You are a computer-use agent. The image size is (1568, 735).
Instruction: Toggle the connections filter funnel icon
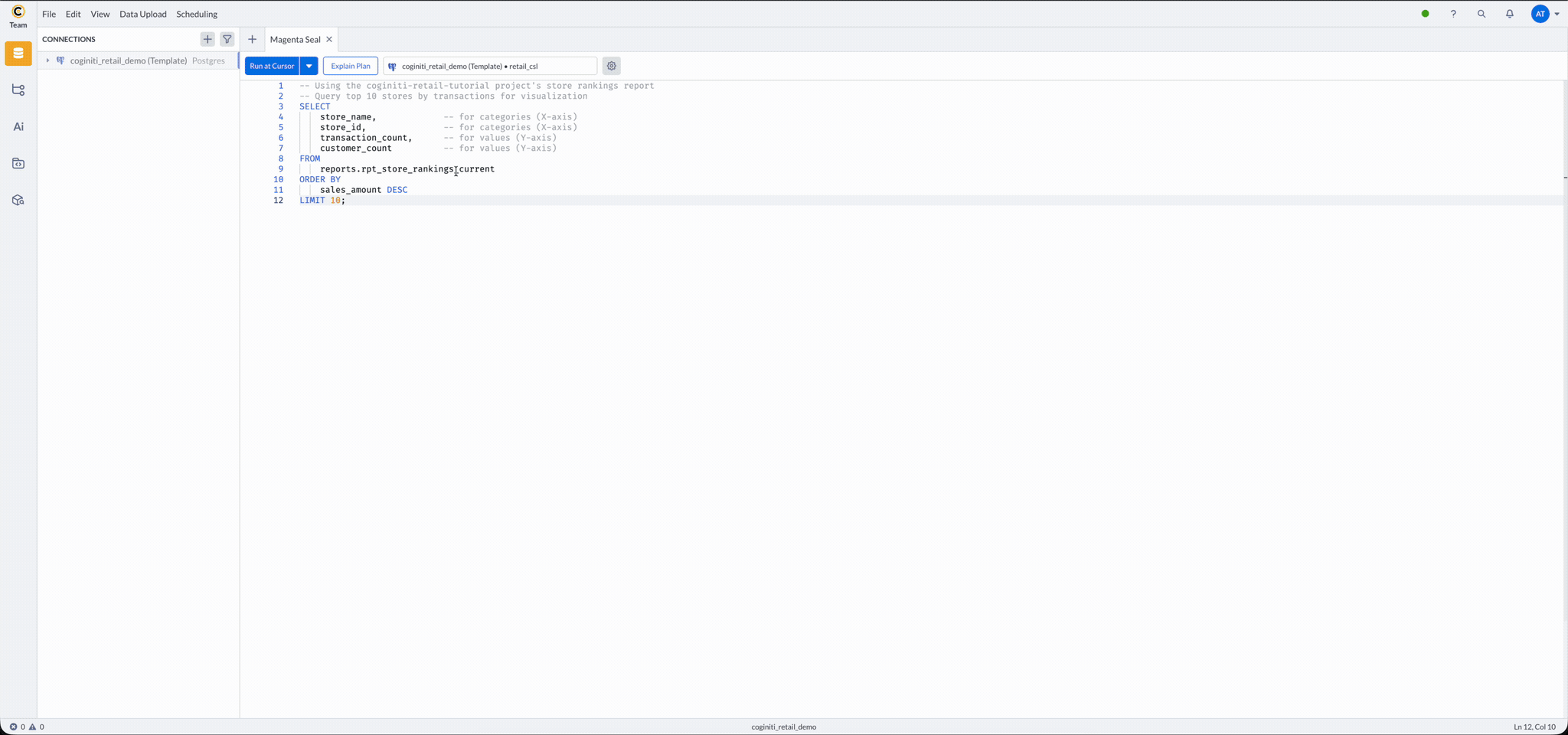(x=227, y=39)
